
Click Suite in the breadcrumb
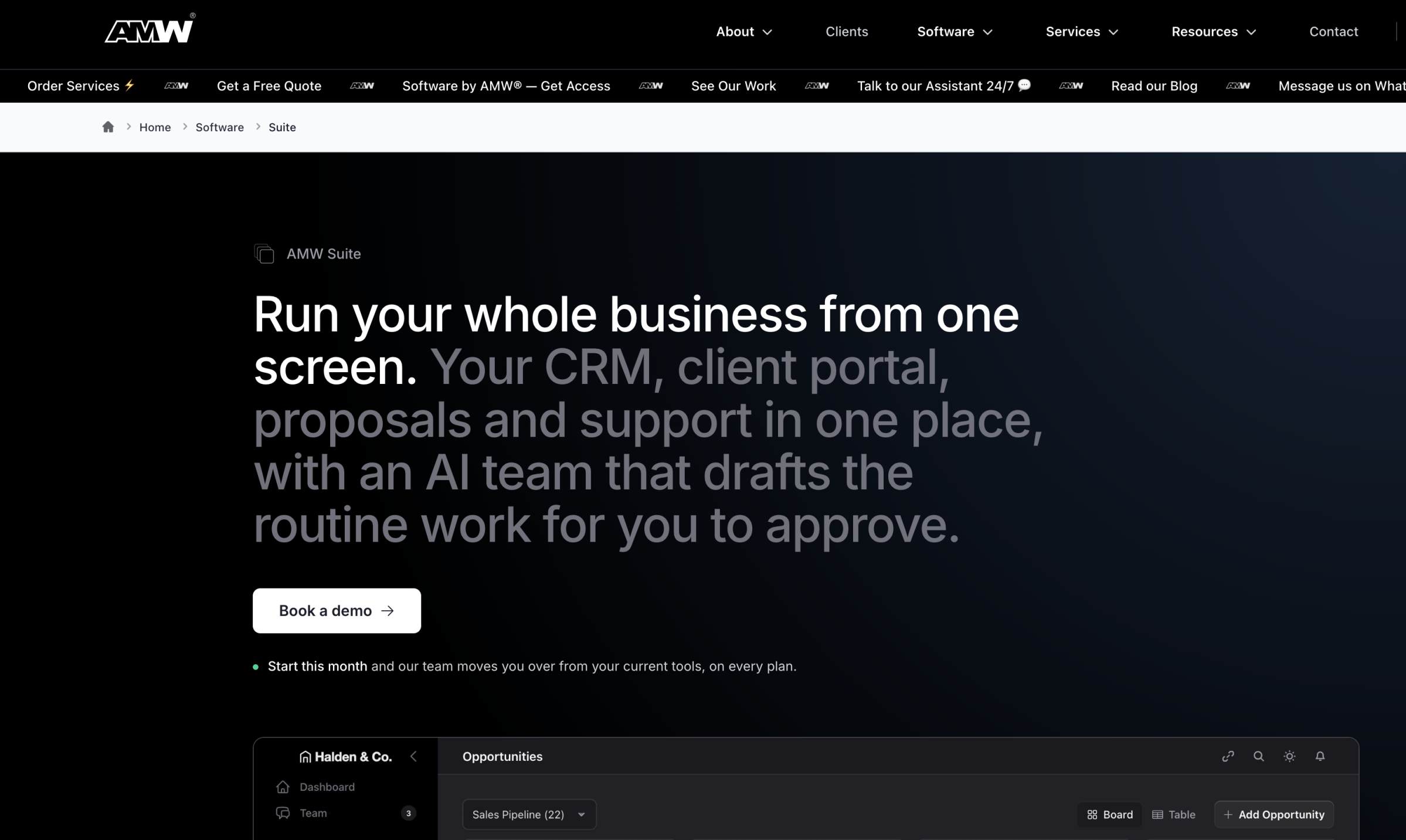point(282,127)
